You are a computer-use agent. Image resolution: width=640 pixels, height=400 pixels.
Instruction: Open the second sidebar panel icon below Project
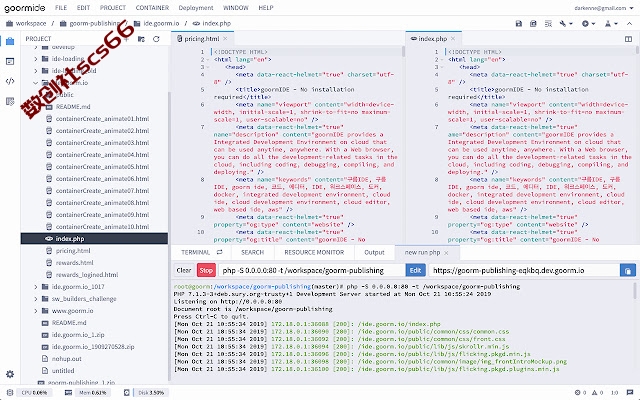[x=10, y=62]
